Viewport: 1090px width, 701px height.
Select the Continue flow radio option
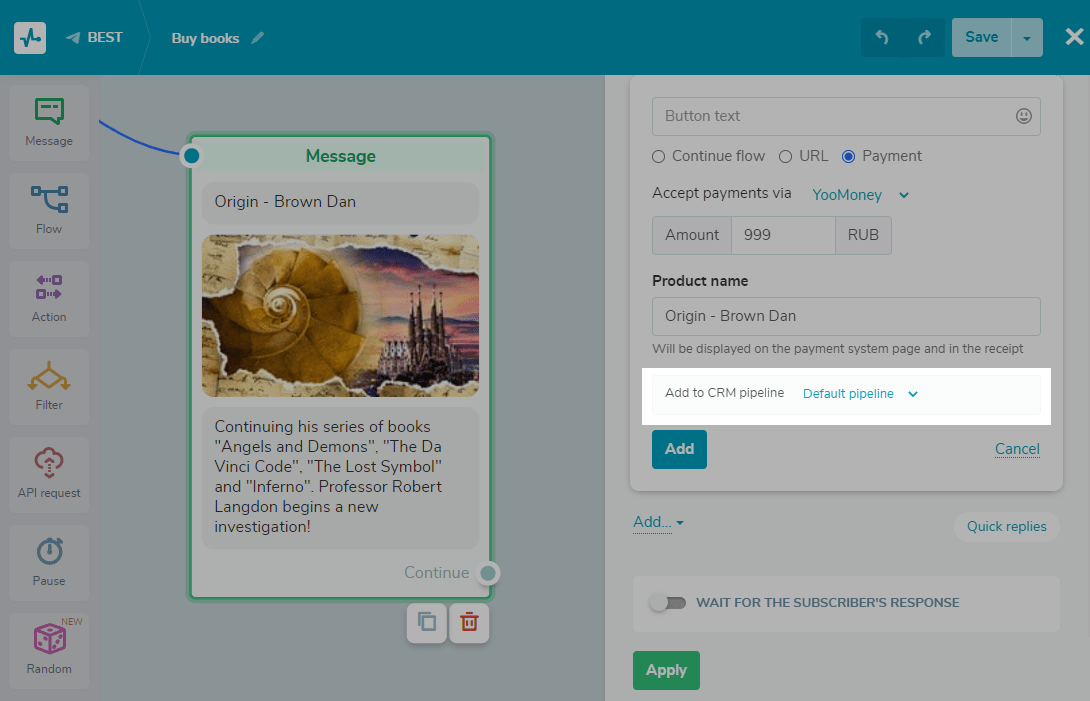[658, 156]
